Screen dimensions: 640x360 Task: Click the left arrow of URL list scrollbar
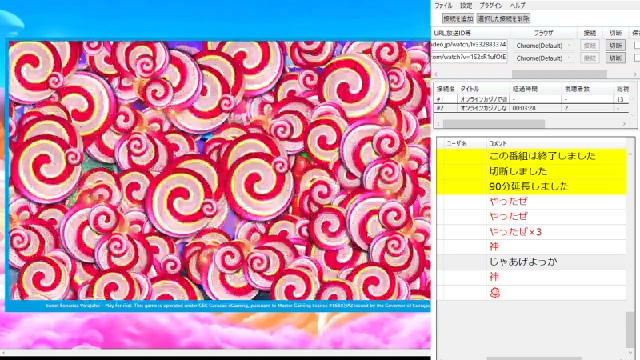click(436, 74)
